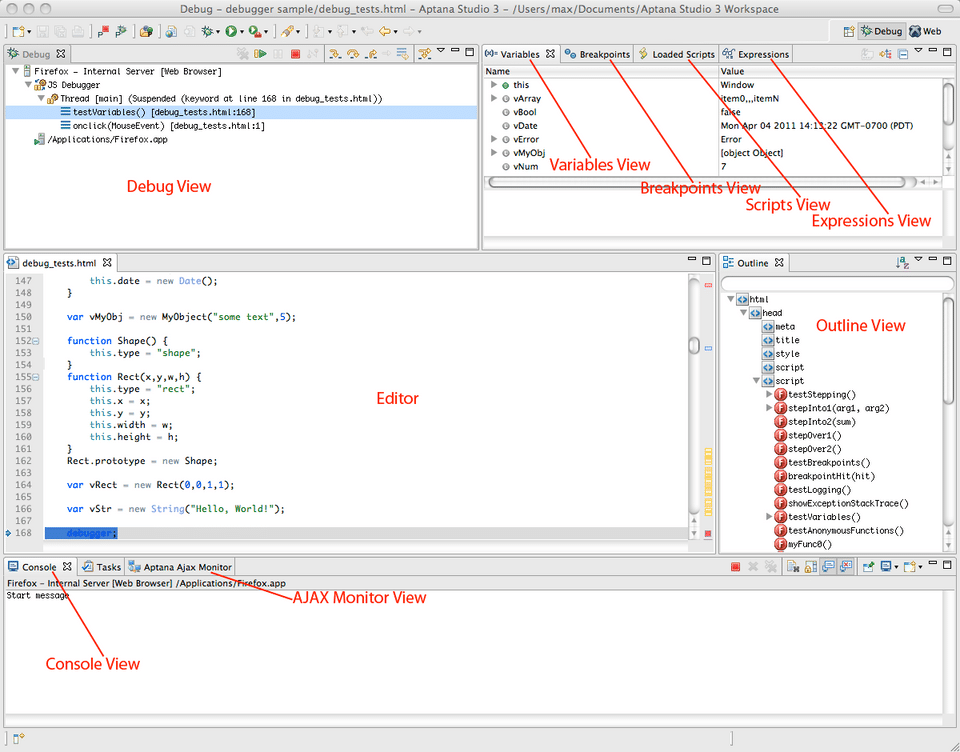960x752 pixels.
Task: Switch to the Breakpoints tab
Action: pyautogui.click(x=598, y=54)
